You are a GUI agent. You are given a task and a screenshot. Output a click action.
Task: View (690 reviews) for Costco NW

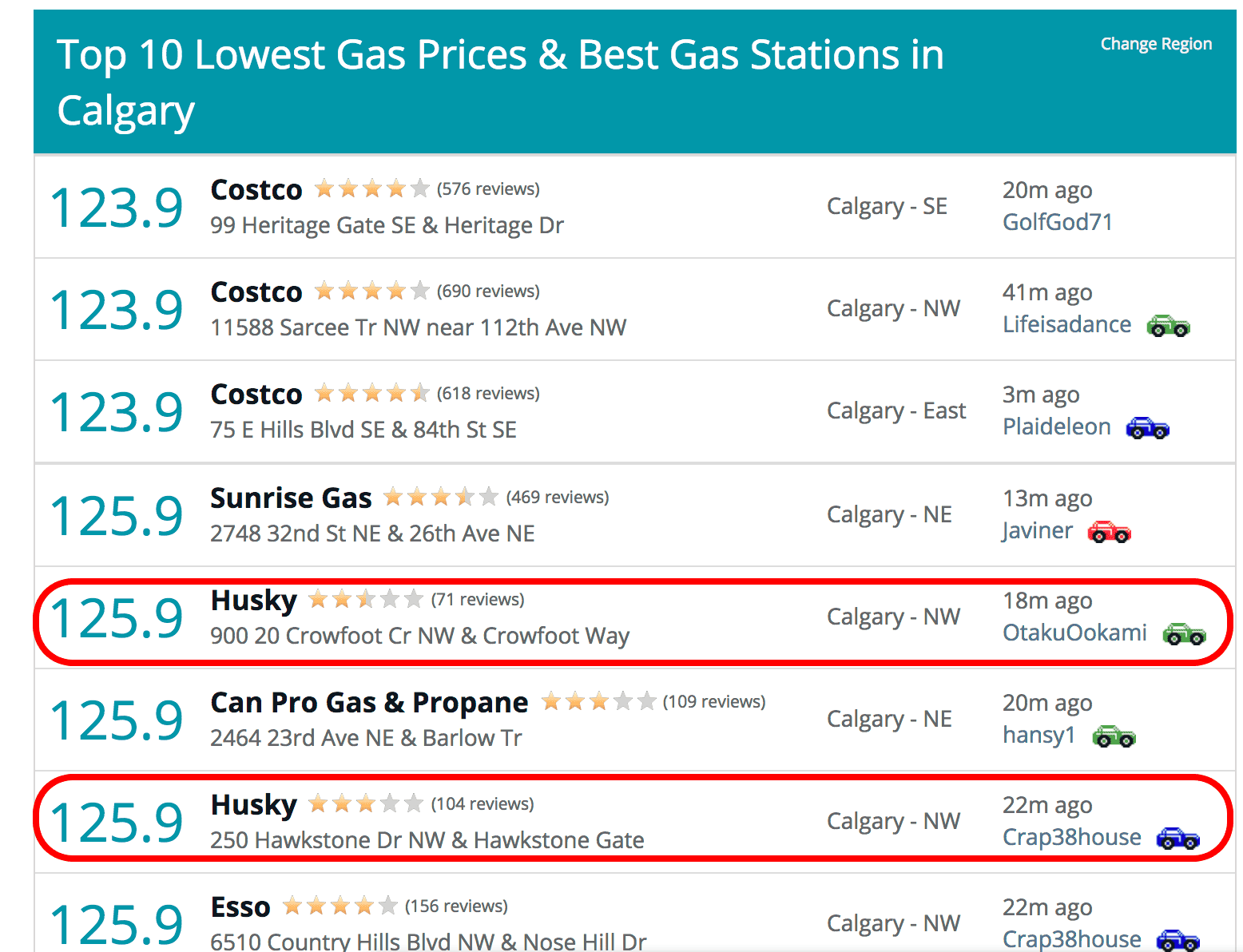click(x=488, y=292)
